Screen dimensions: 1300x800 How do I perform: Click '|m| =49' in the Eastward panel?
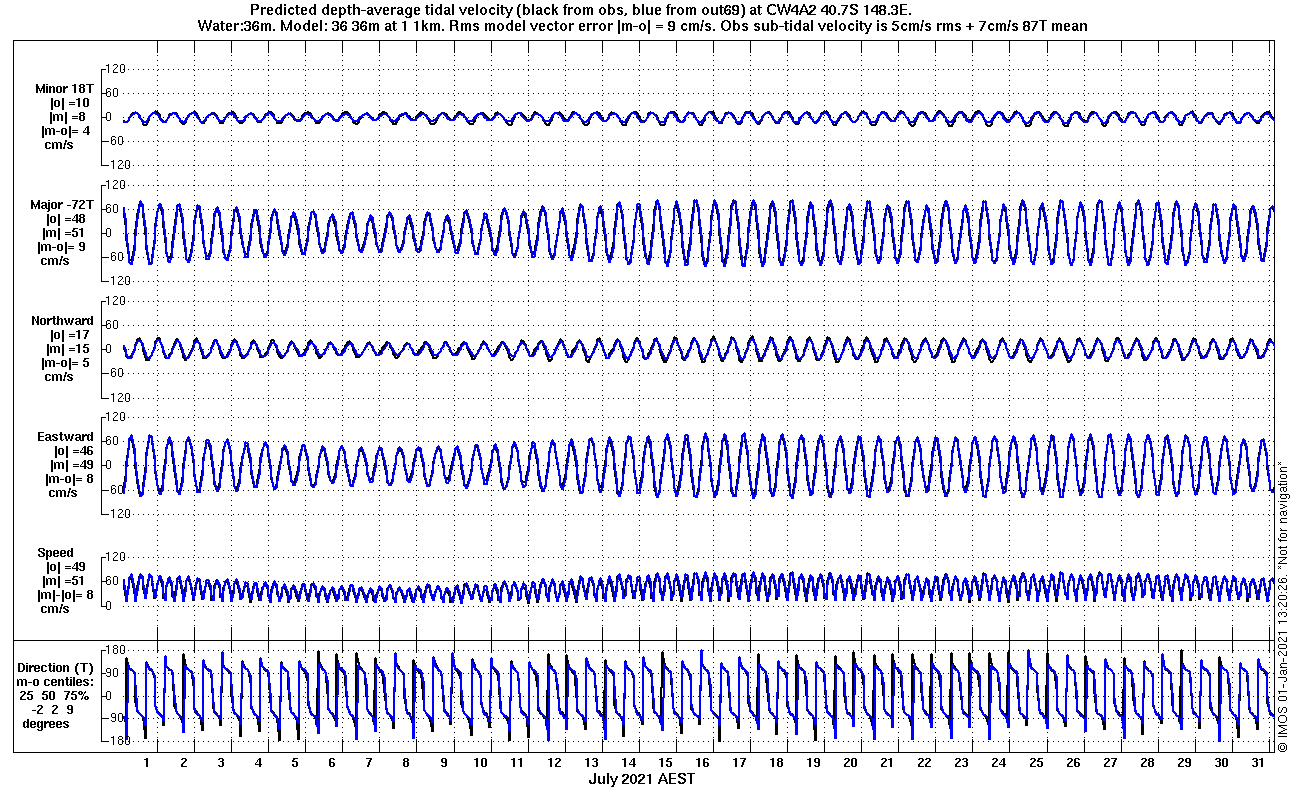coord(72,465)
